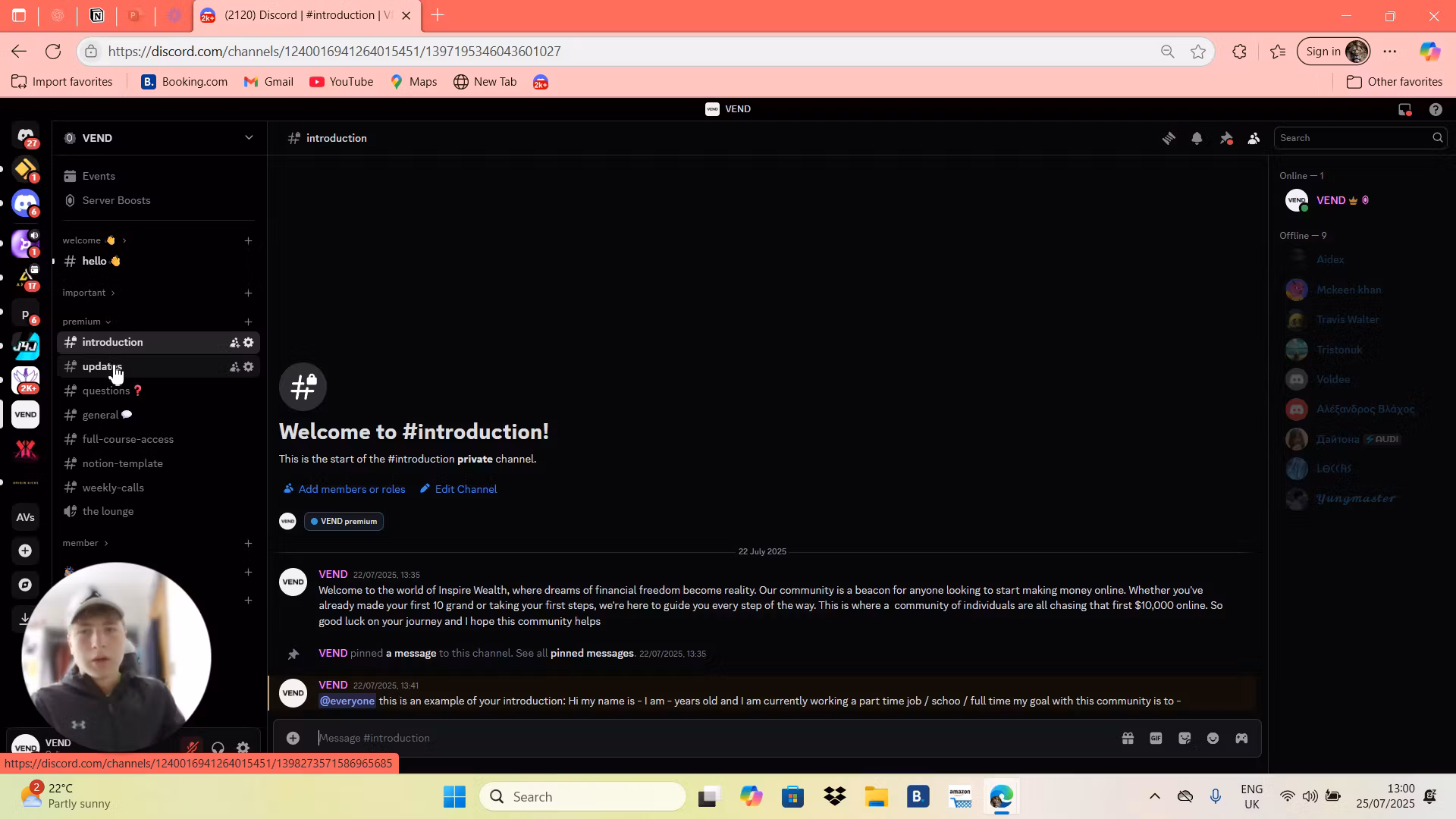
Task: Open YouTube bookmark
Action: click(341, 82)
